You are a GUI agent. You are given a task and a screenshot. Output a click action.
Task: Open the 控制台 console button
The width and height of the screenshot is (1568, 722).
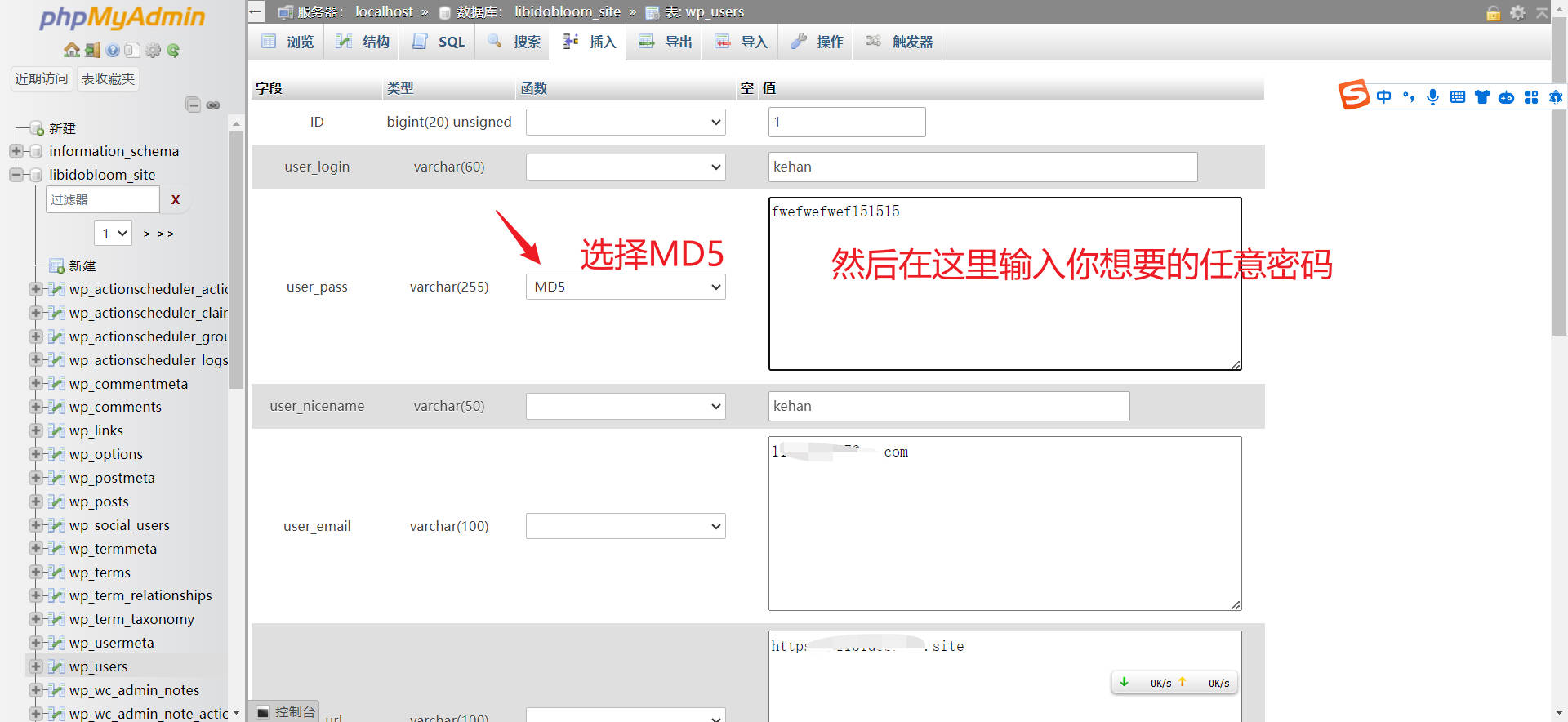(286, 711)
